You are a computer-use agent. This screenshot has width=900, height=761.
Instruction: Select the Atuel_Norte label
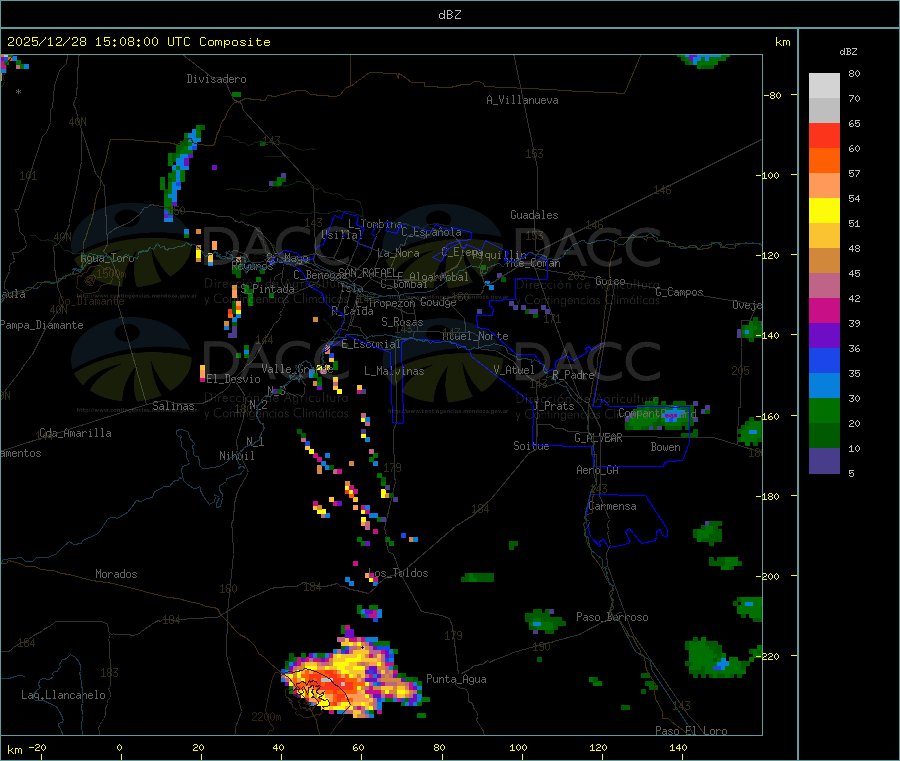coord(475,336)
